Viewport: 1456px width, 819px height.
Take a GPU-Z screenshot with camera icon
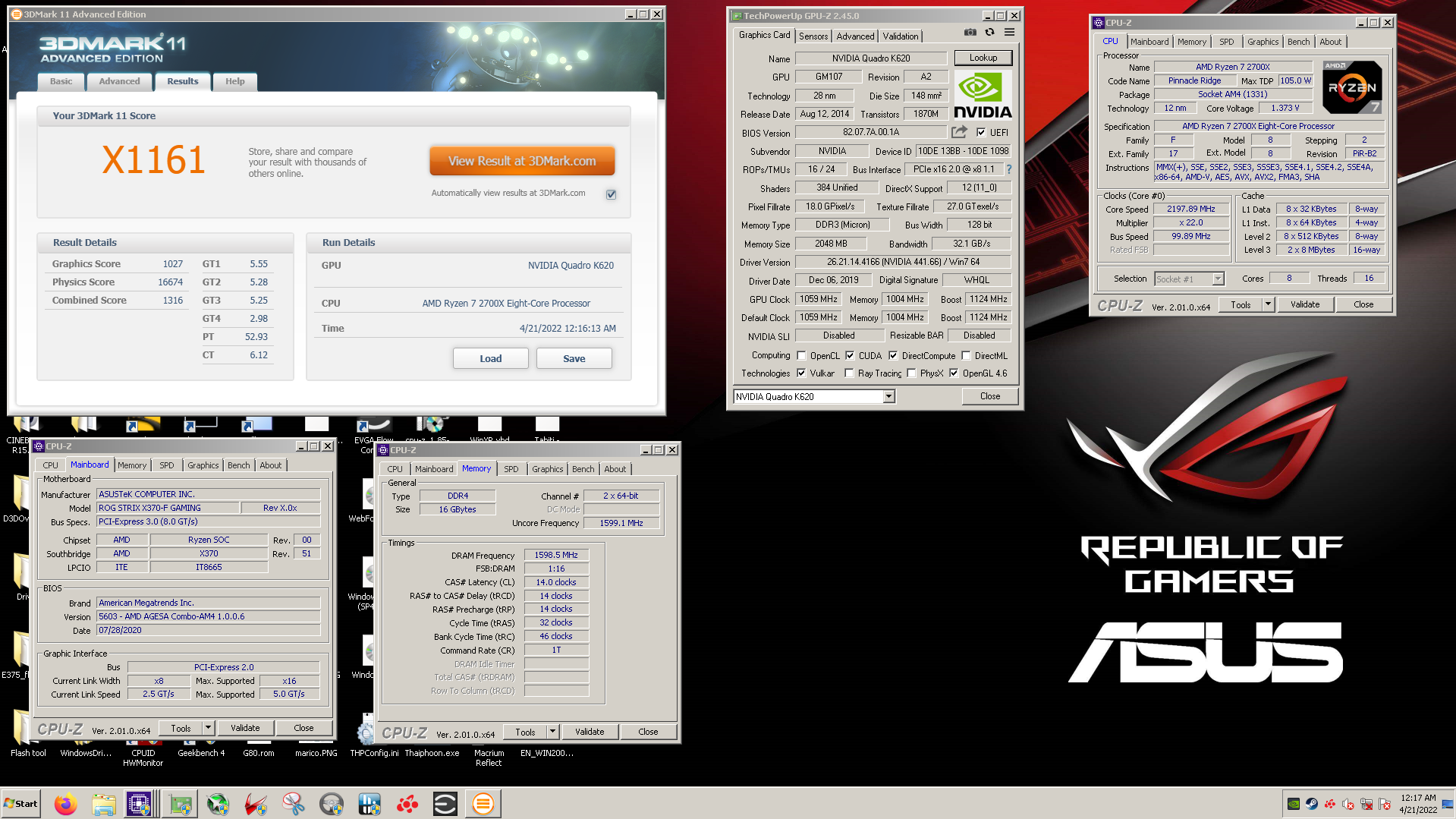[970, 32]
